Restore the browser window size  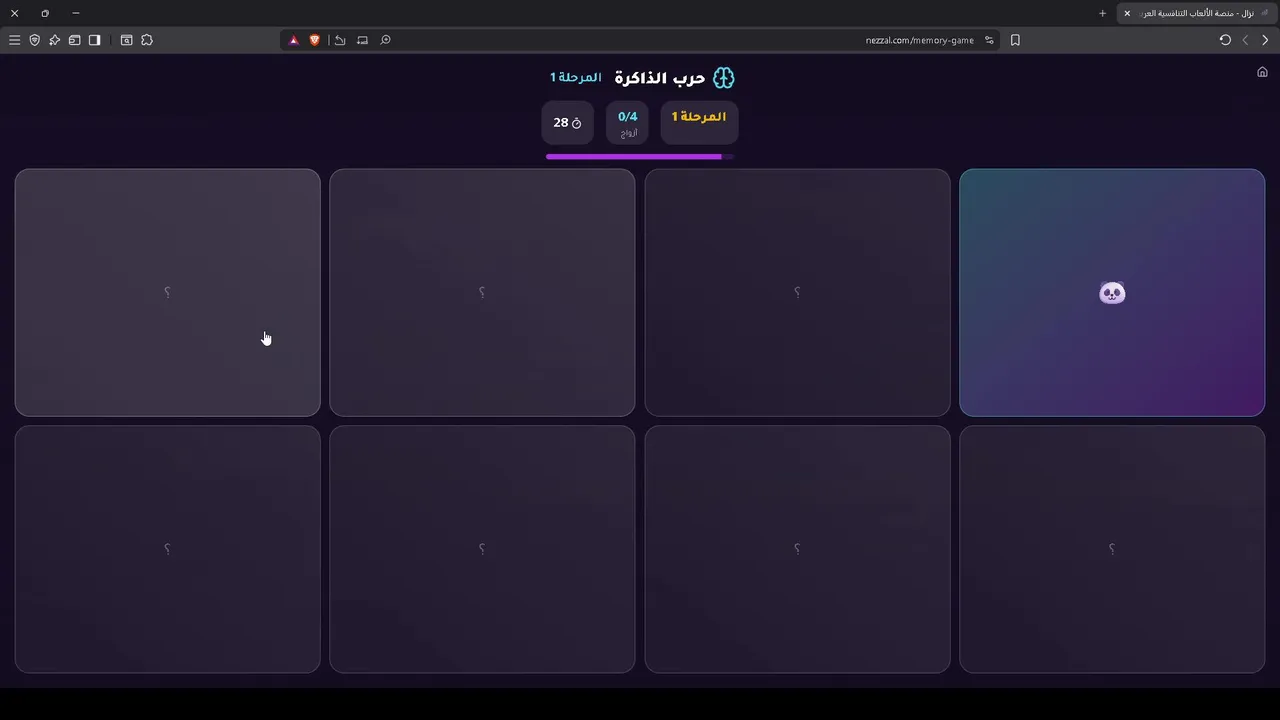pyautogui.click(x=45, y=13)
